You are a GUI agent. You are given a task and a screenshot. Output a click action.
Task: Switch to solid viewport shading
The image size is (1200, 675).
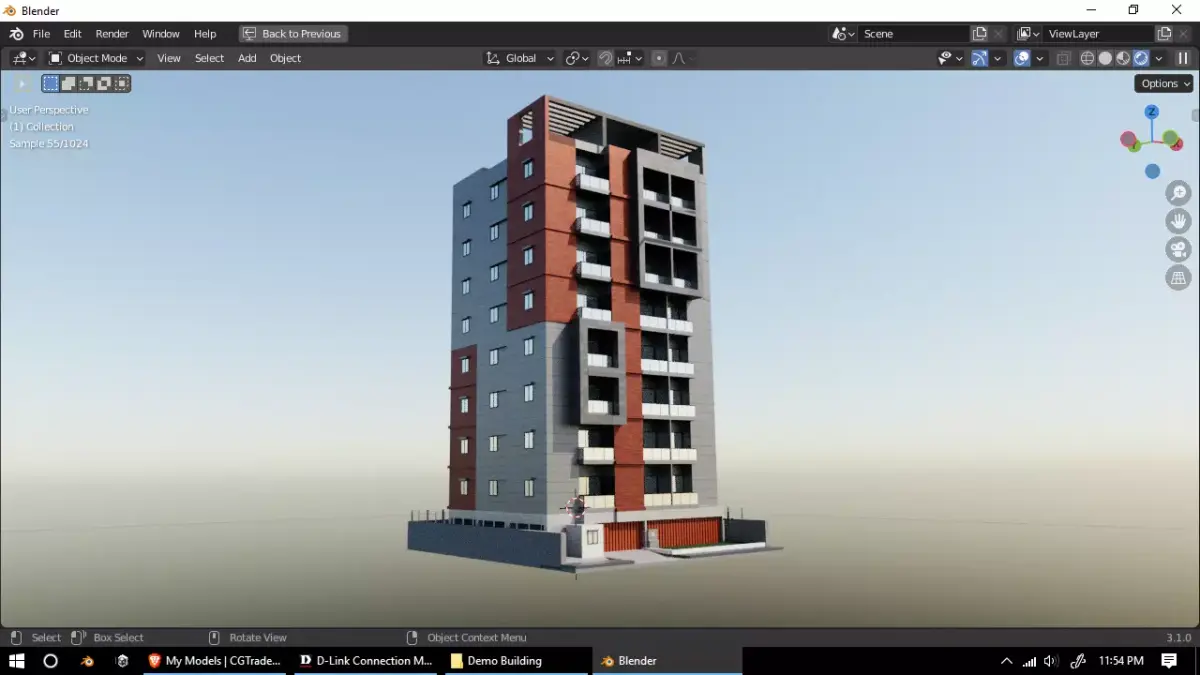pos(1105,58)
